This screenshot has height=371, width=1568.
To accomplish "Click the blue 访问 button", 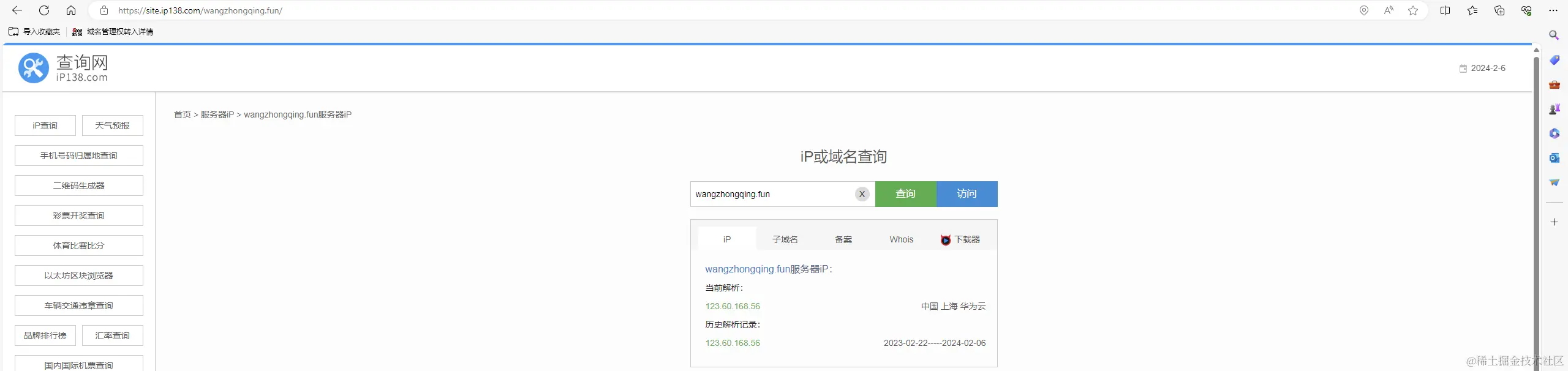I will (x=967, y=194).
